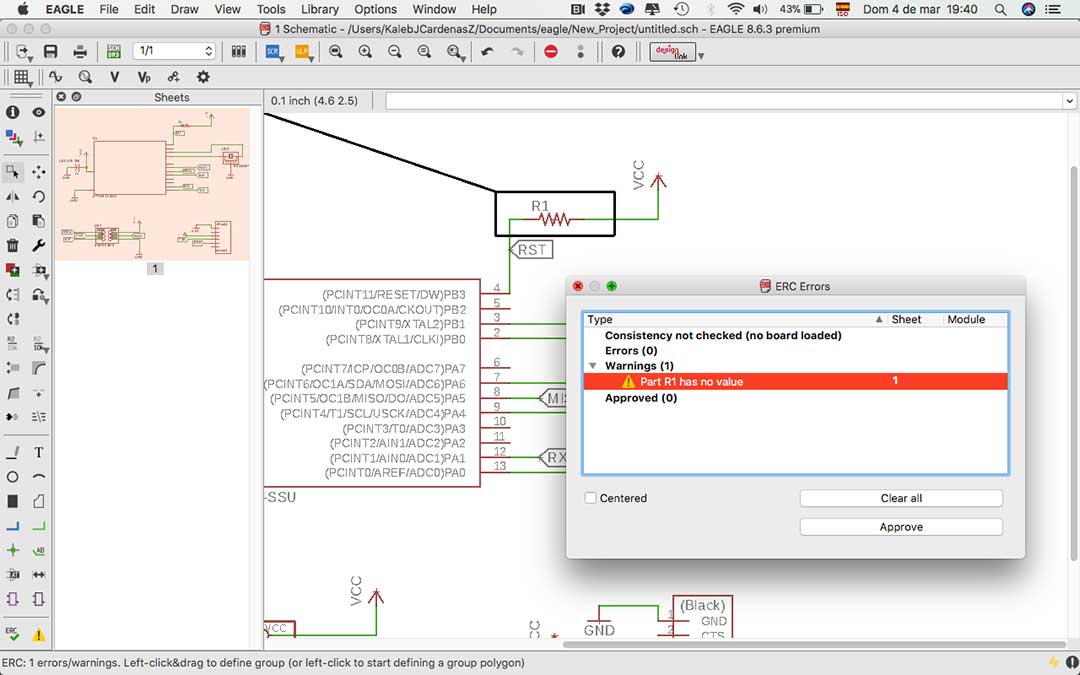Screen dimensions: 1080x675
Task: Select the 'Part R1 has no value' warning
Action: [796, 382]
